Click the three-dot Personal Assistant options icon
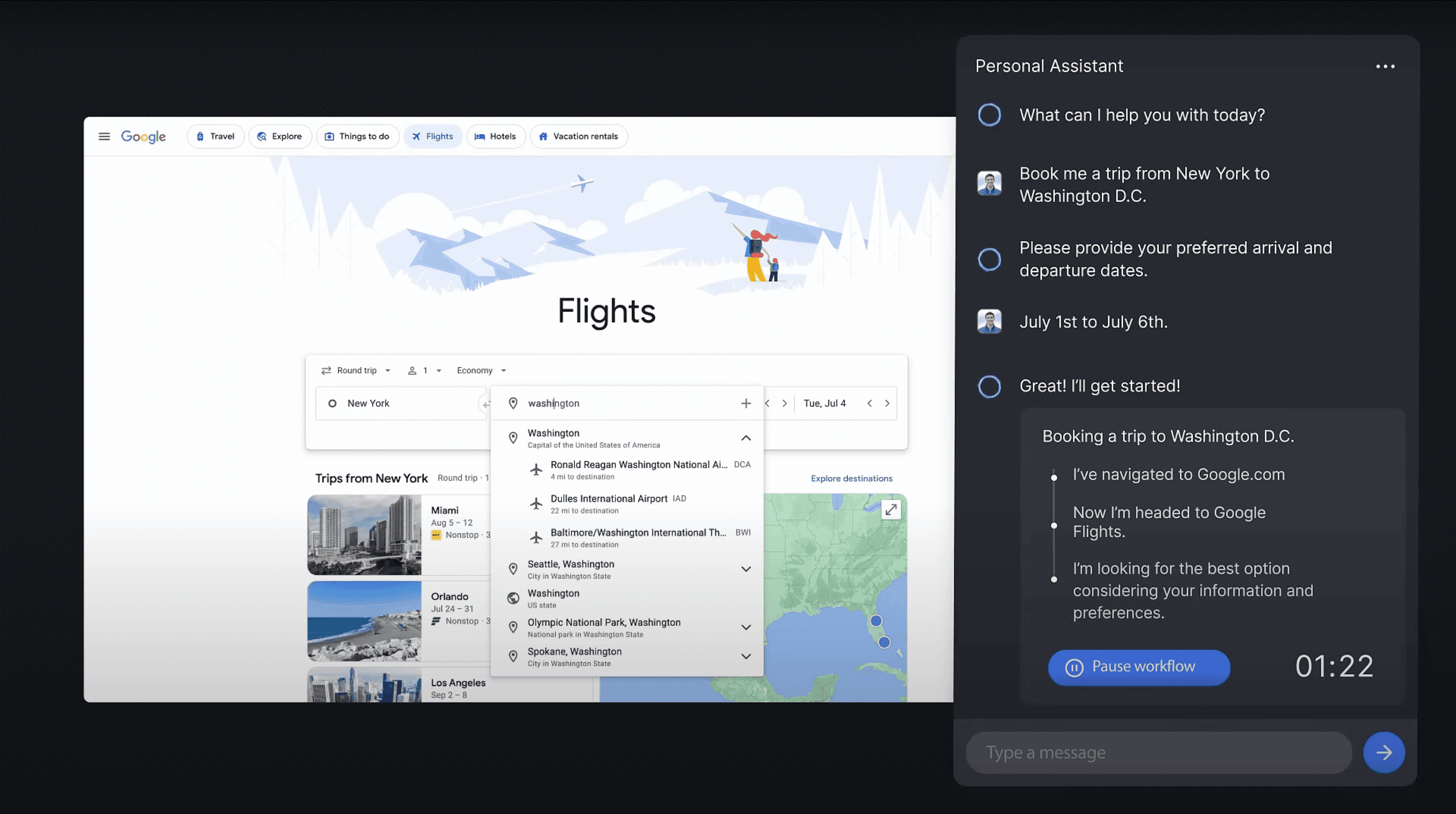 (1385, 67)
